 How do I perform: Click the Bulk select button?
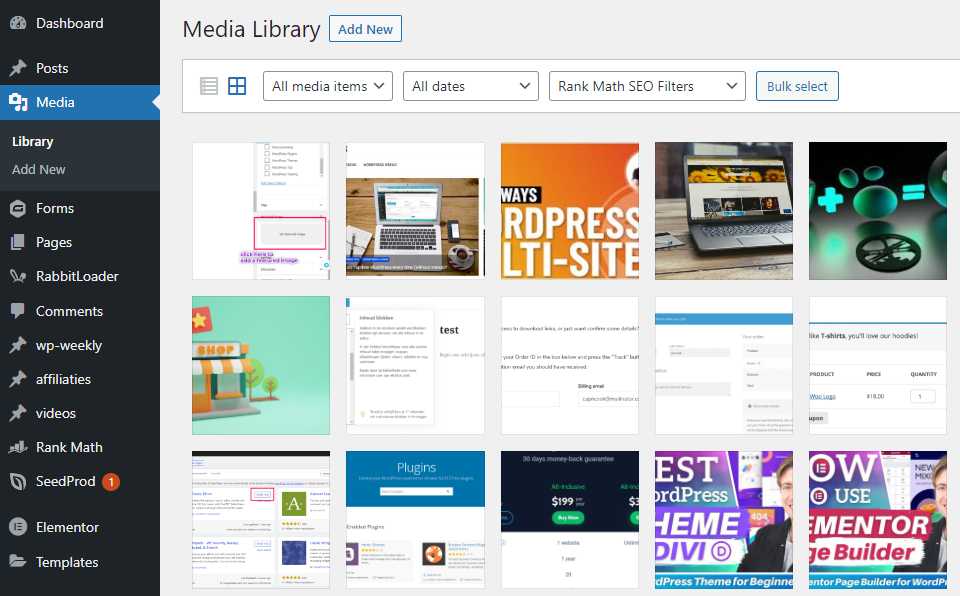797,86
